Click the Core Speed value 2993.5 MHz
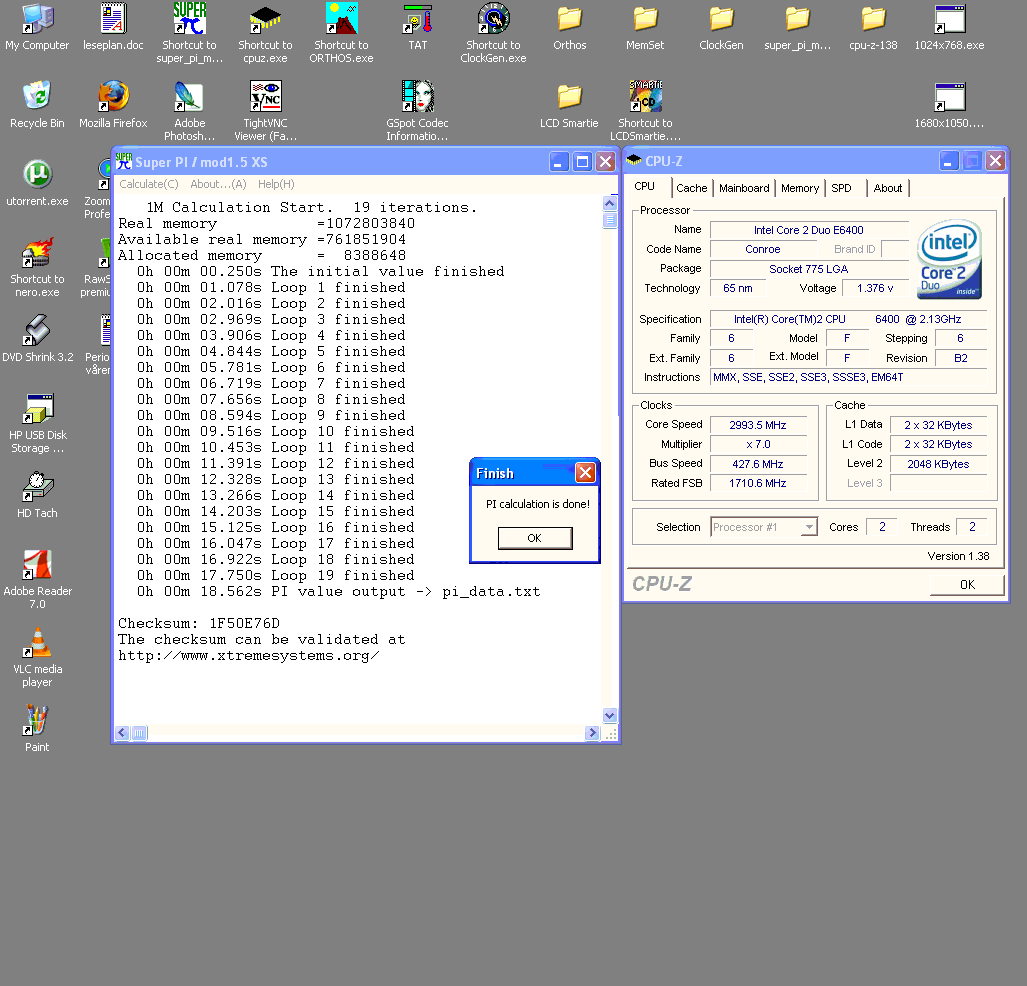This screenshot has width=1027, height=986. [758, 425]
